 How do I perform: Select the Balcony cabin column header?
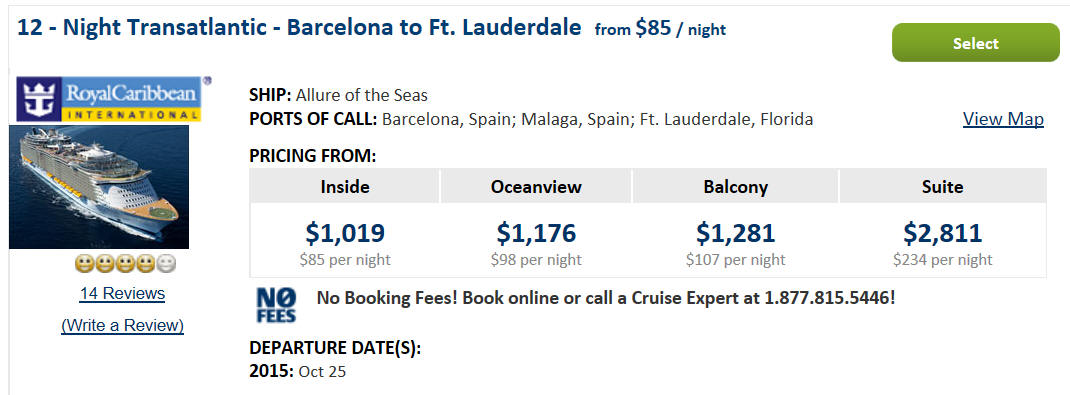[x=736, y=186]
